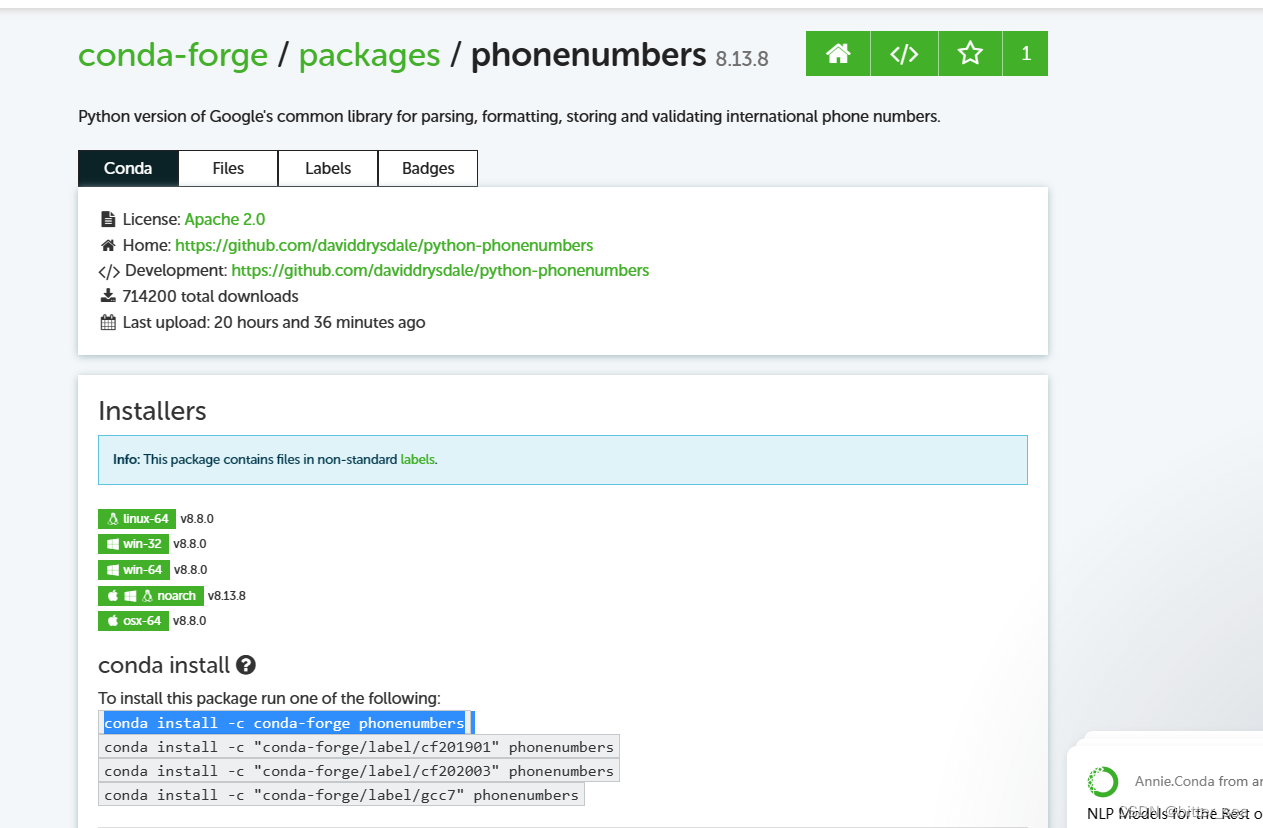Click the osx-64 installer badge

133,620
